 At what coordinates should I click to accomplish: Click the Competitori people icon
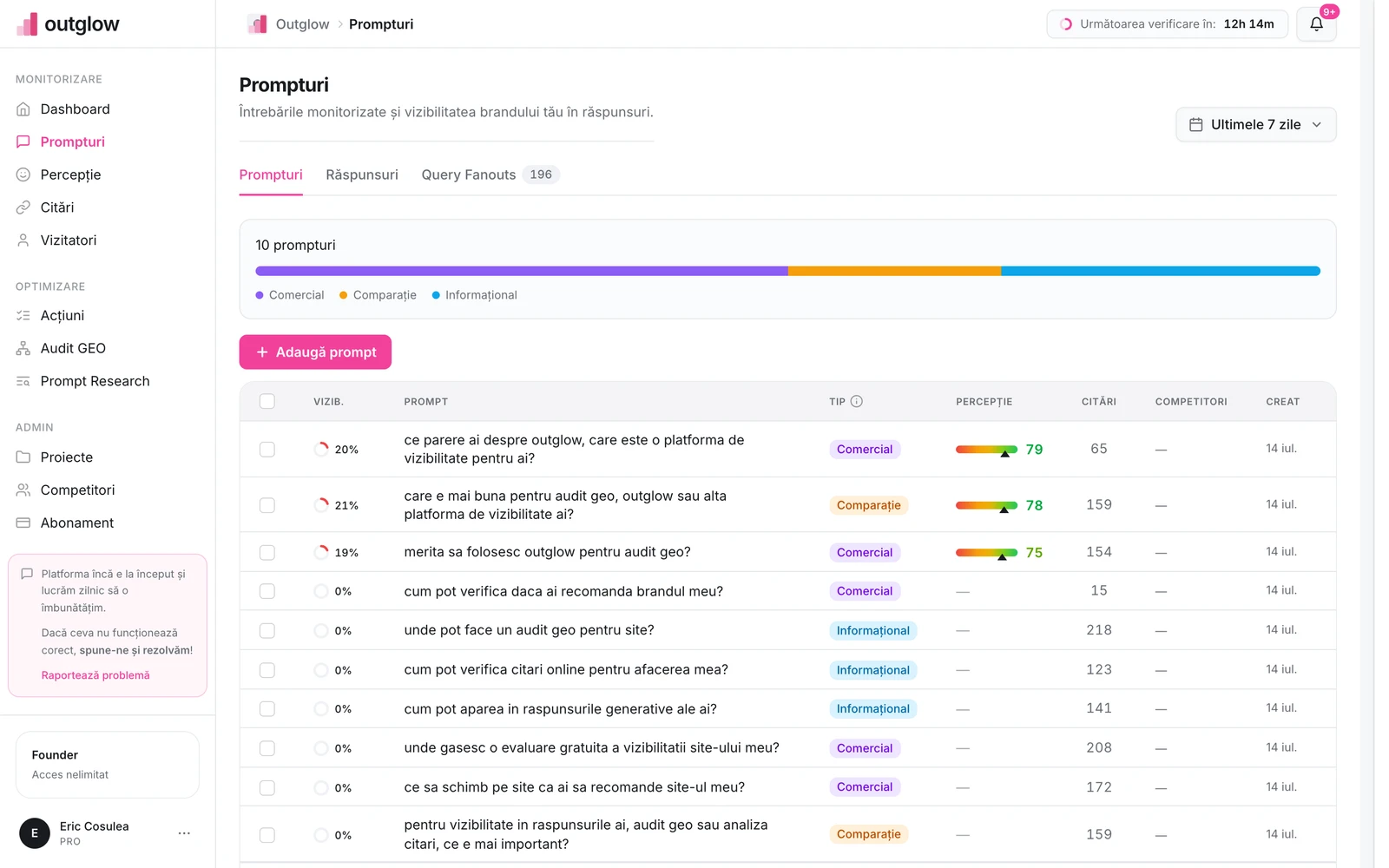click(x=23, y=490)
